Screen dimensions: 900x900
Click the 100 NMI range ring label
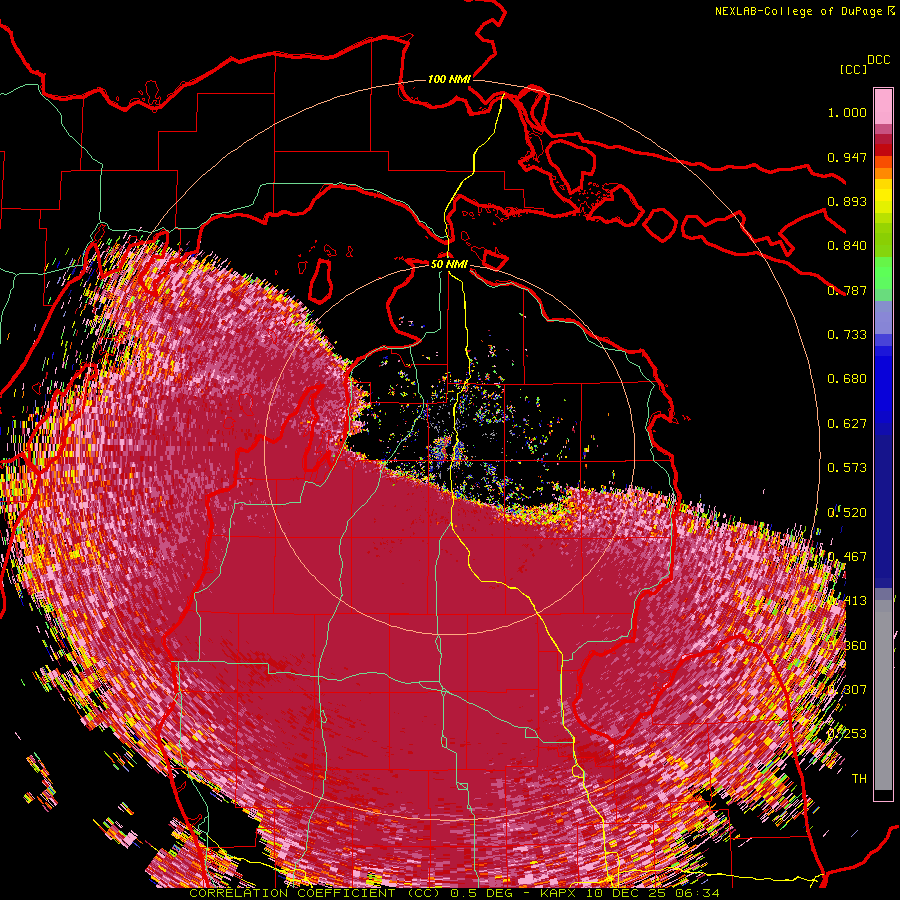(449, 79)
